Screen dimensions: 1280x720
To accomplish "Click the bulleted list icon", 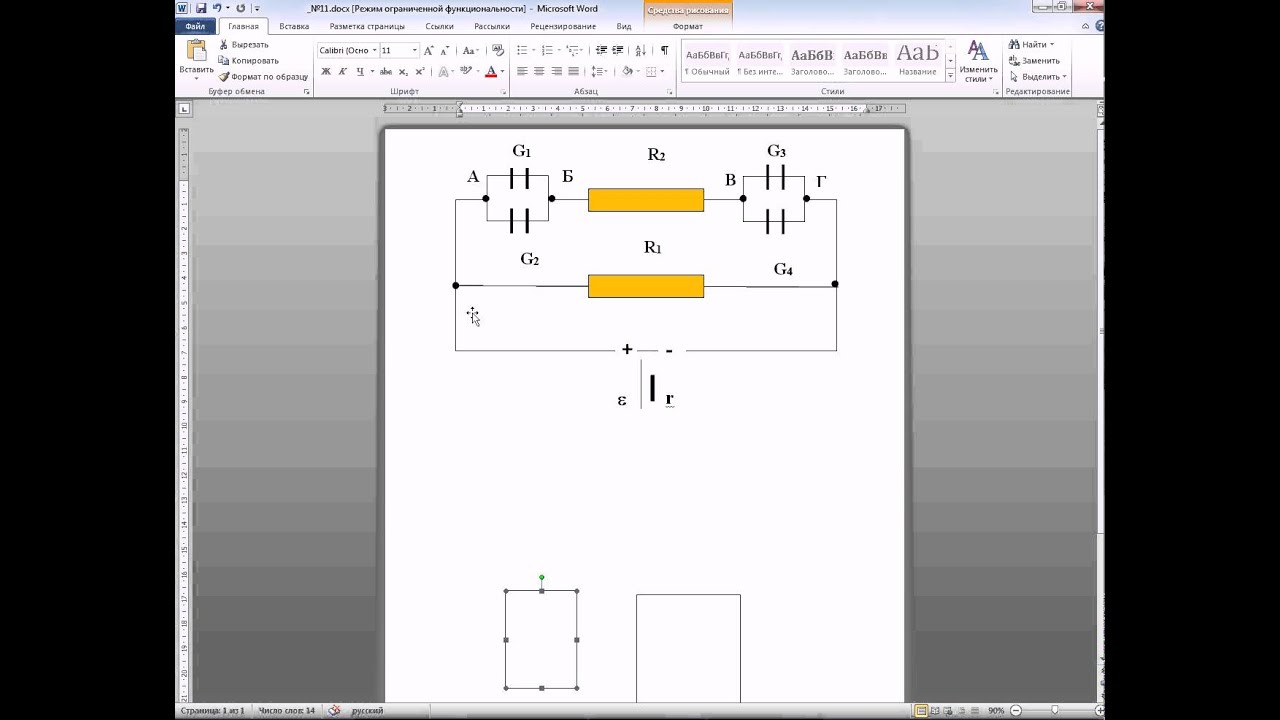I will pyautogui.click(x=522, y=50).
